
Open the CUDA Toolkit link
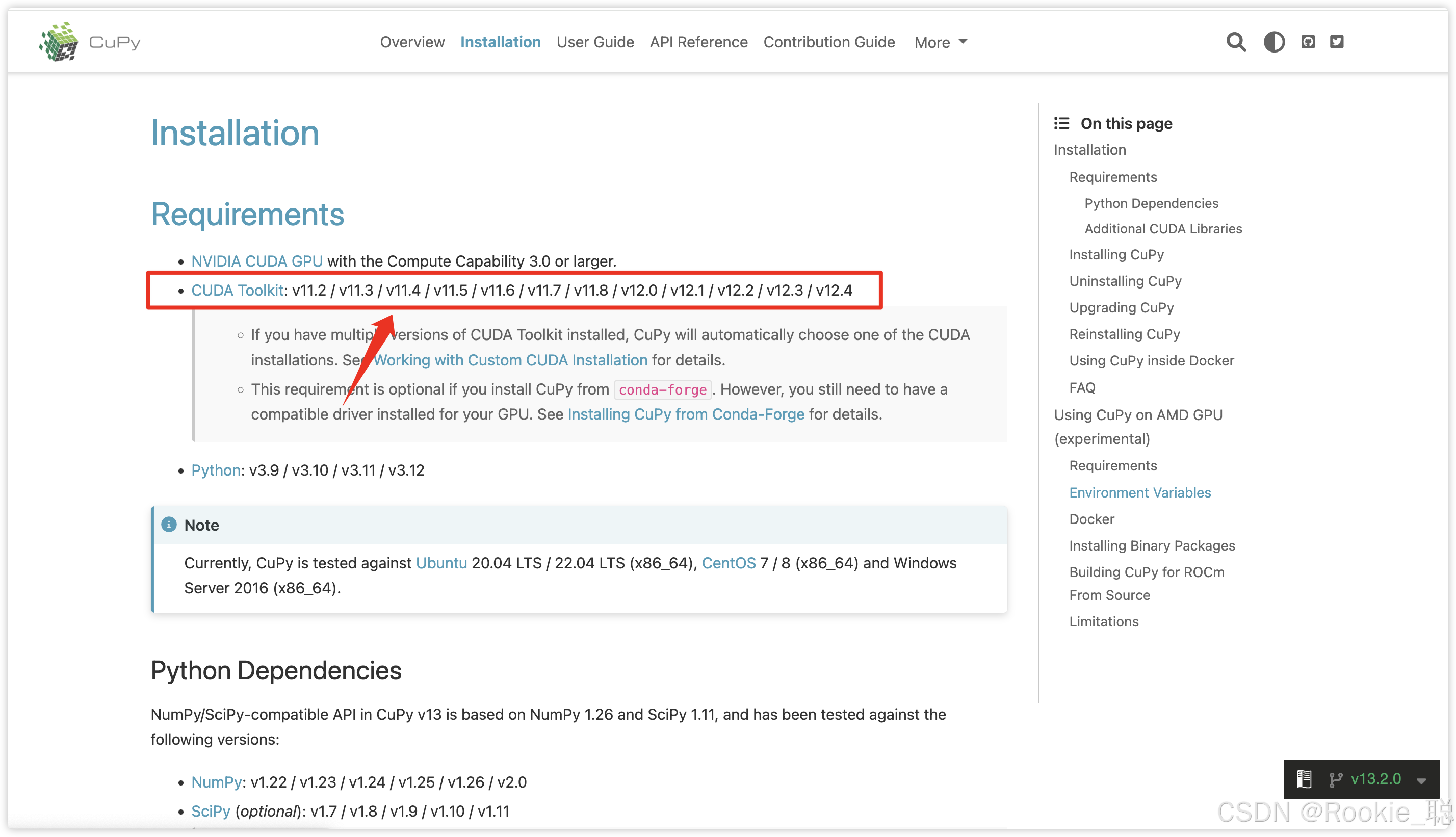tap(237, 291)
